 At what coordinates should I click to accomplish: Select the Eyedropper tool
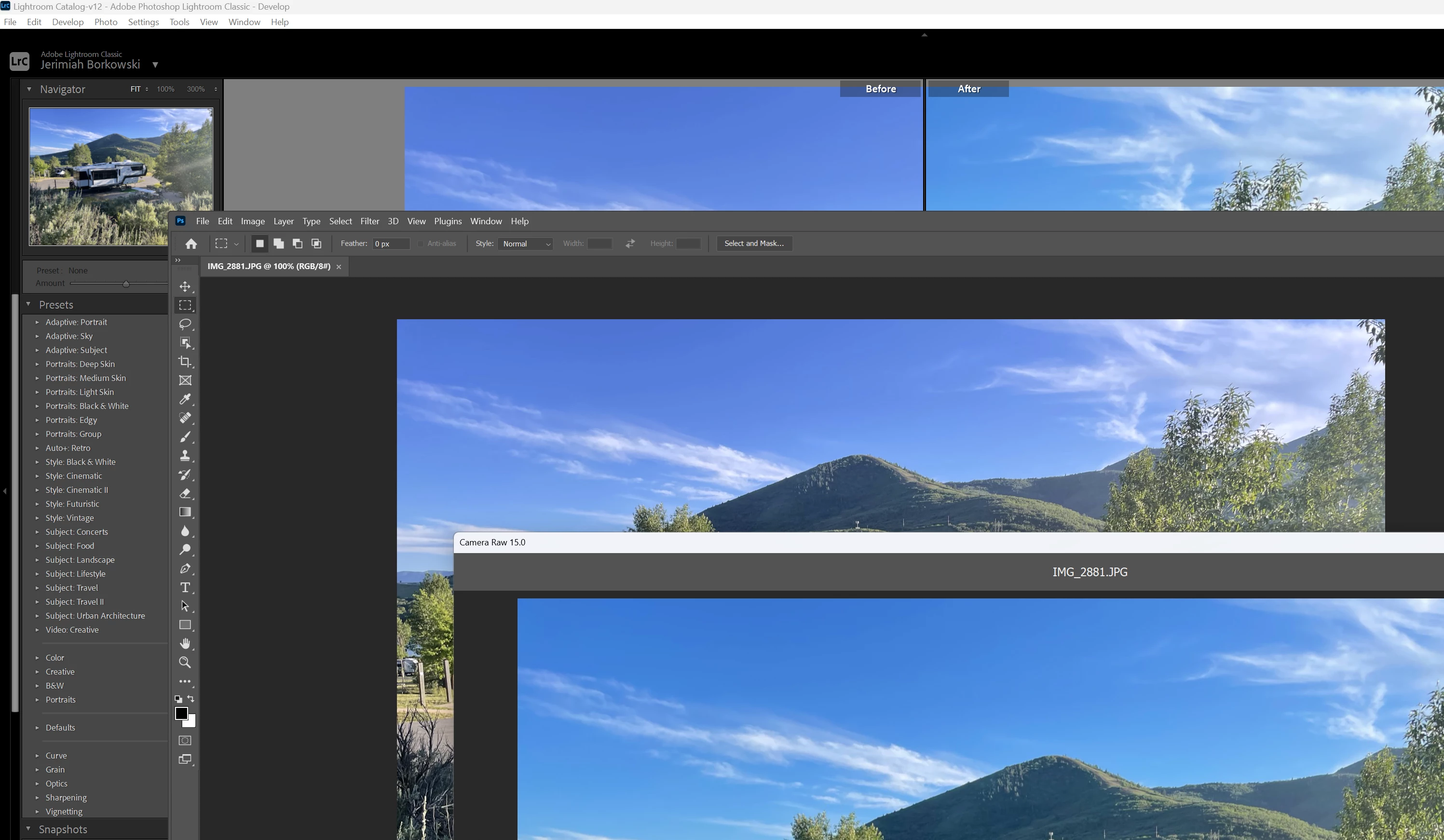point(185,399)
